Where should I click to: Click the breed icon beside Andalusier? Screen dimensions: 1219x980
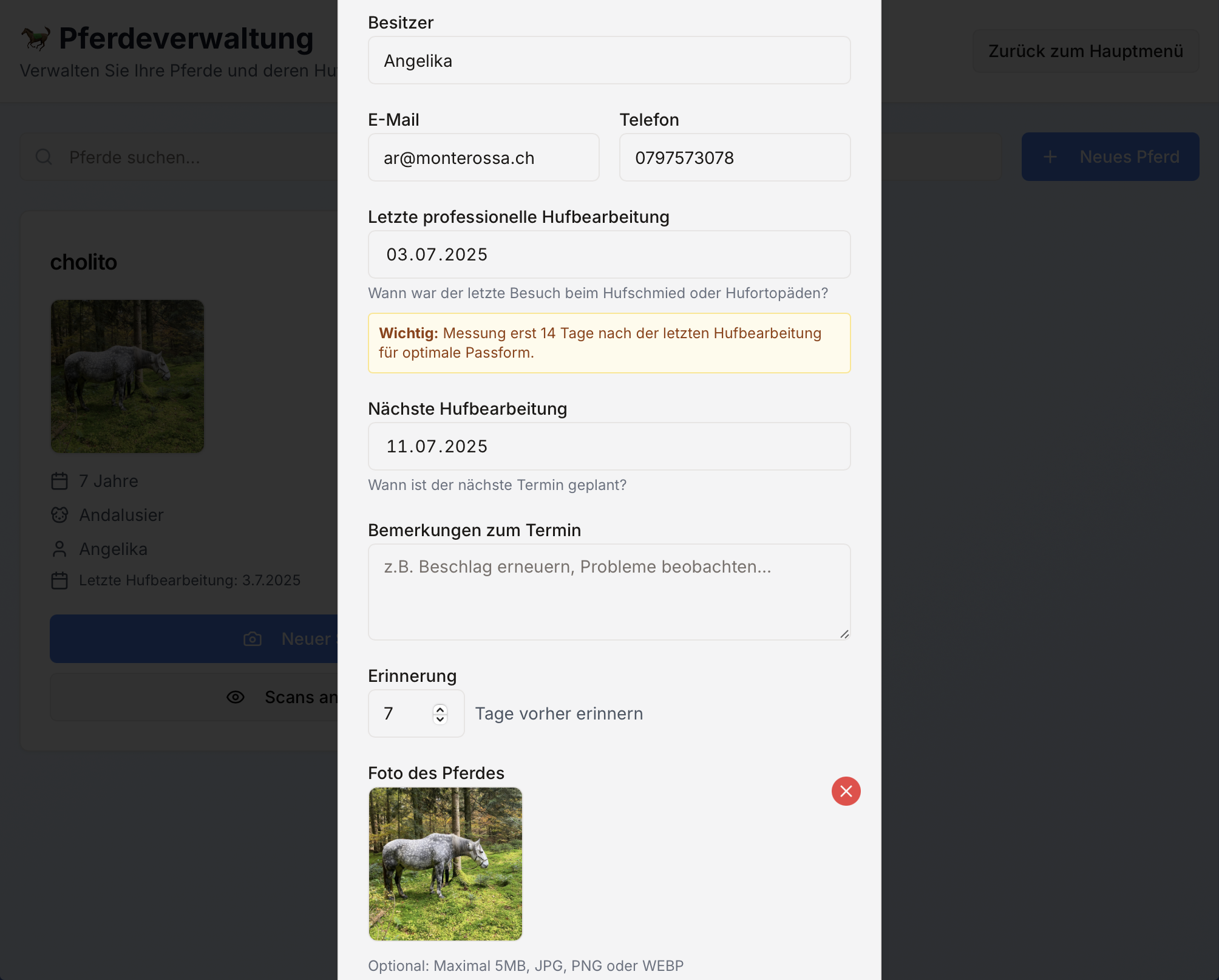(59, 516)
